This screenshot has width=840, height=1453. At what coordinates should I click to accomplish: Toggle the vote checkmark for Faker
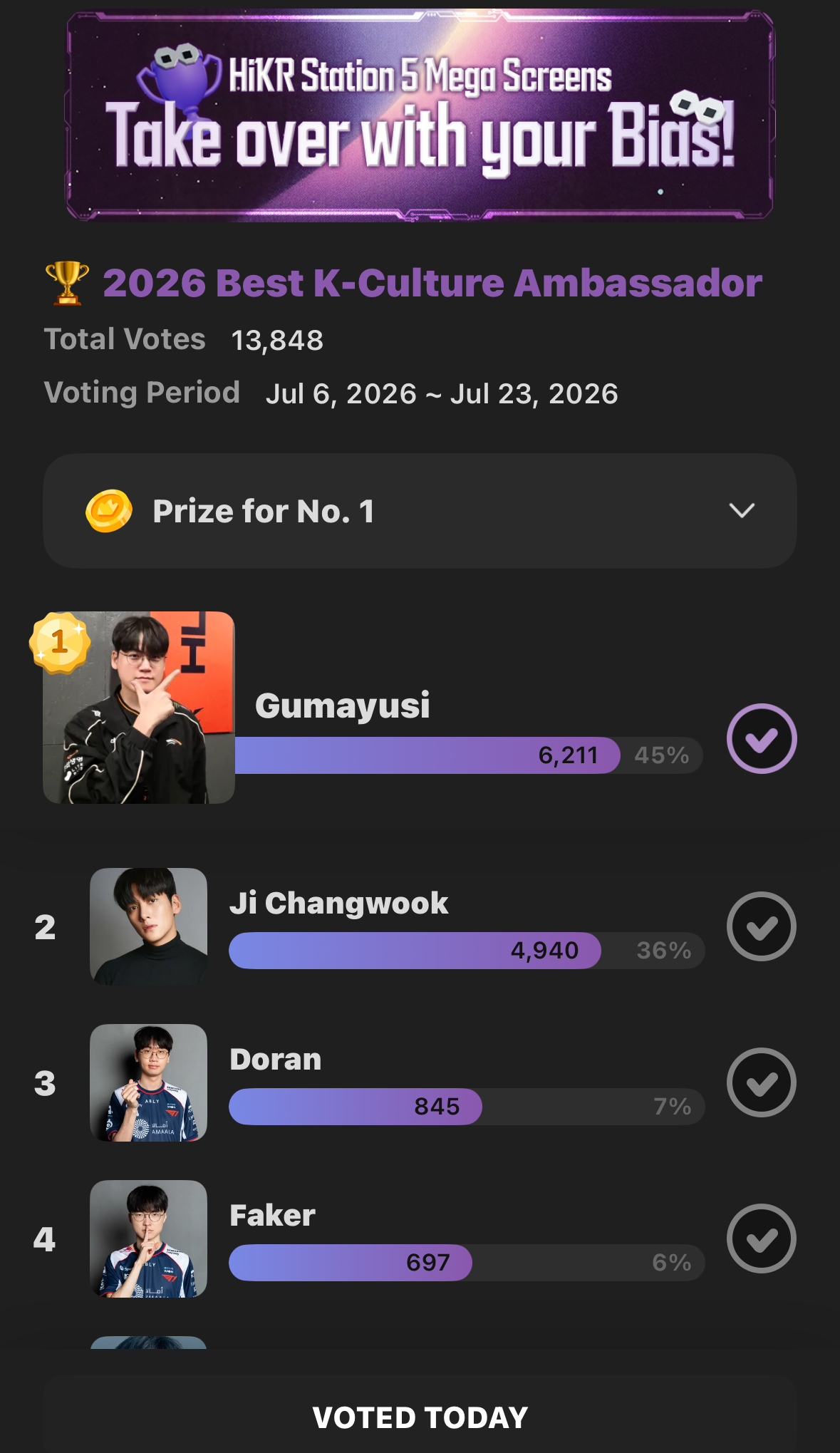[x=762, y=1239]
